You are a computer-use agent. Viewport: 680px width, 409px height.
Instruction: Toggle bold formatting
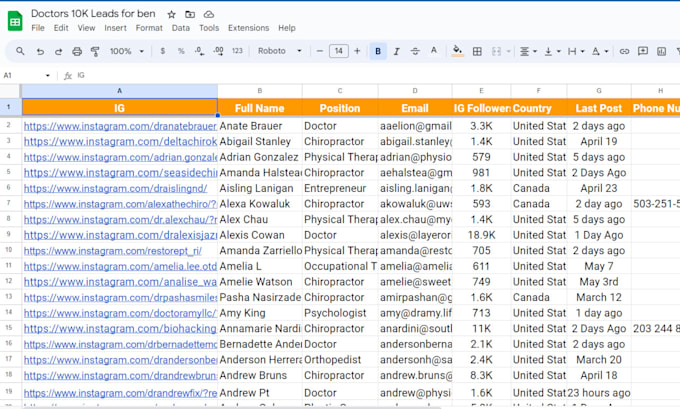(x=378, y=51)
